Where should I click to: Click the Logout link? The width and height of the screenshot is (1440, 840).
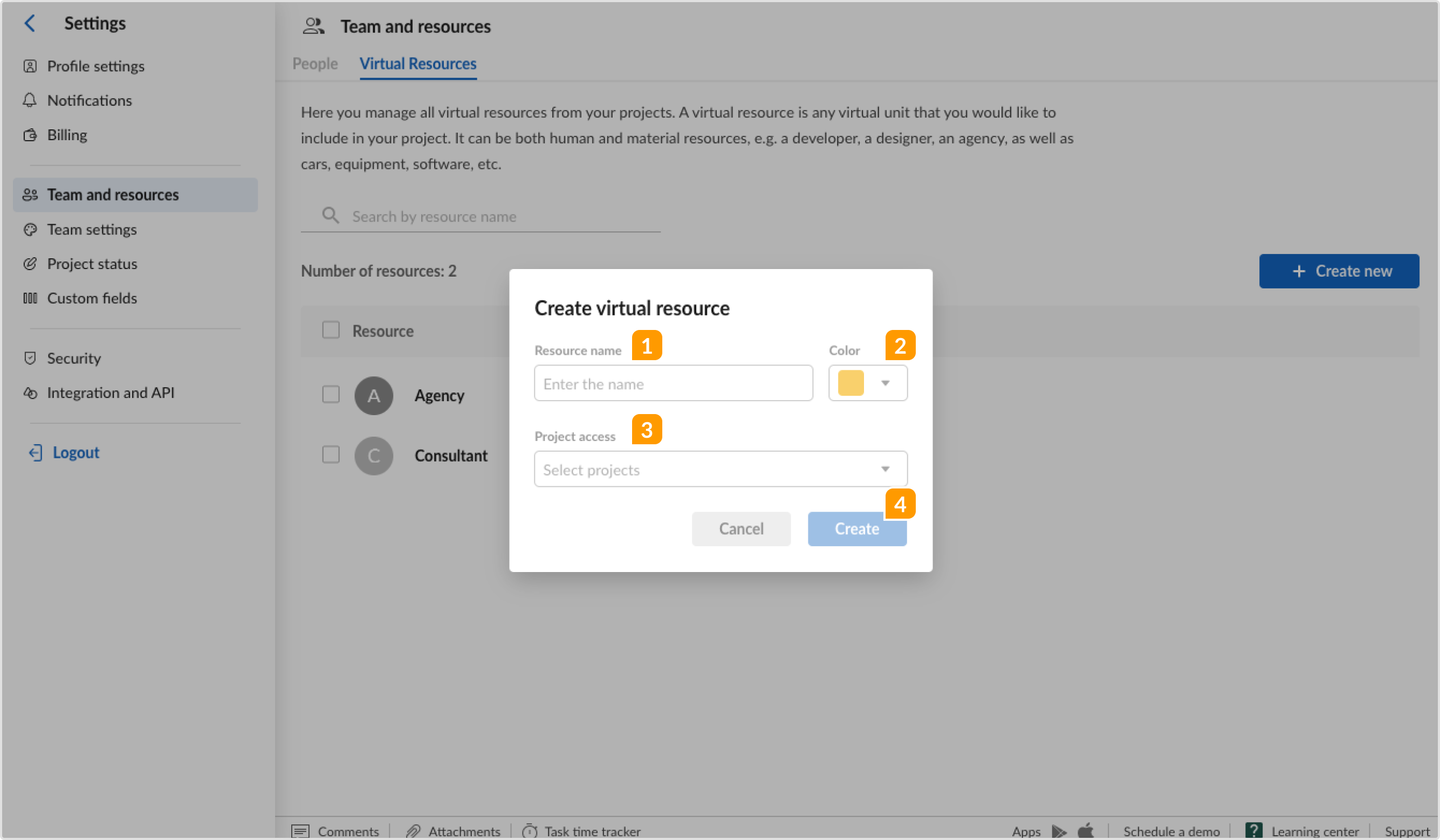pos(76,452)
